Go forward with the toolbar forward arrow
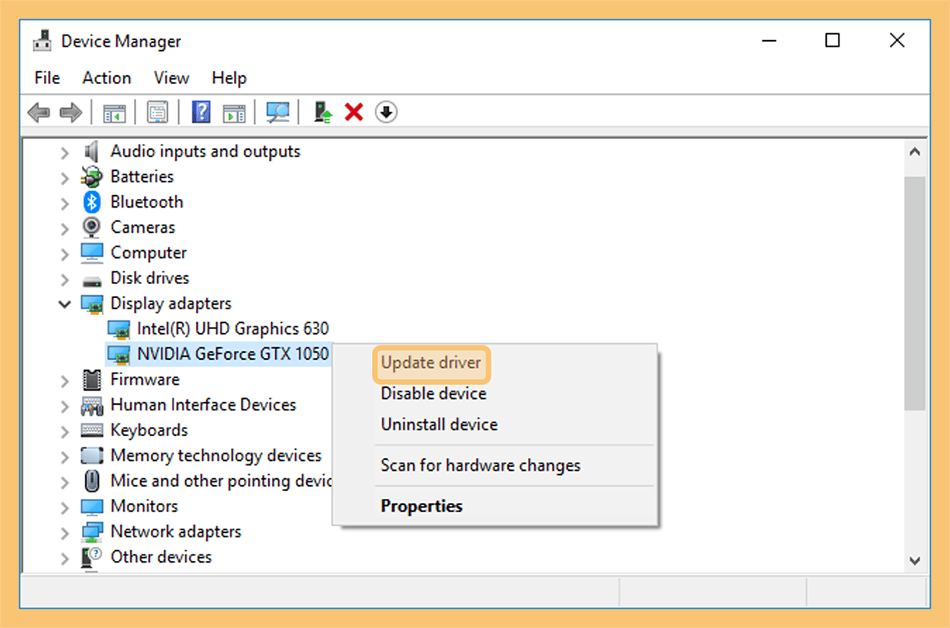 [71, 113]
